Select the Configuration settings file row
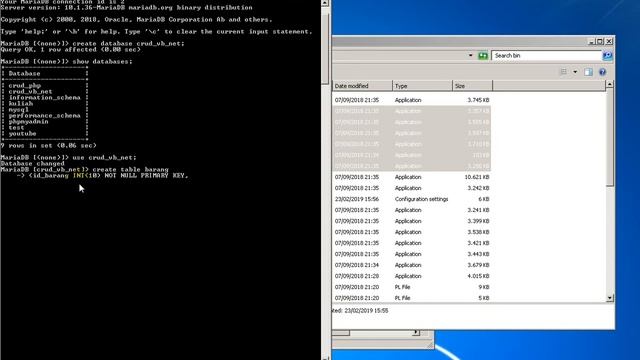This screenshot has width=640, height=360. point(412,199)
